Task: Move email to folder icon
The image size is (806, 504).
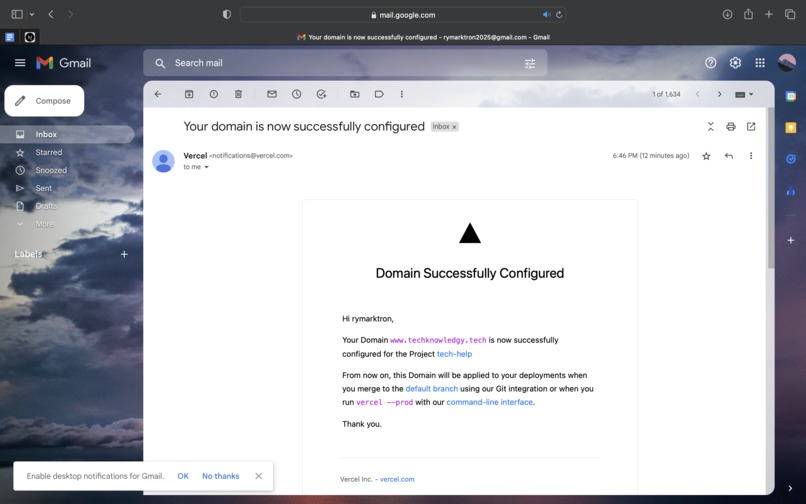Action: 355,94
